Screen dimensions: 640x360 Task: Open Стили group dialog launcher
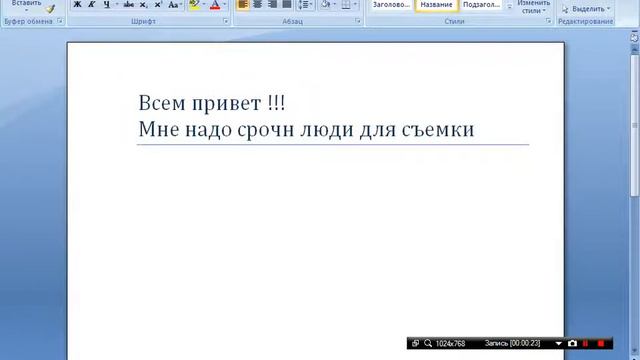click(548, 21)
